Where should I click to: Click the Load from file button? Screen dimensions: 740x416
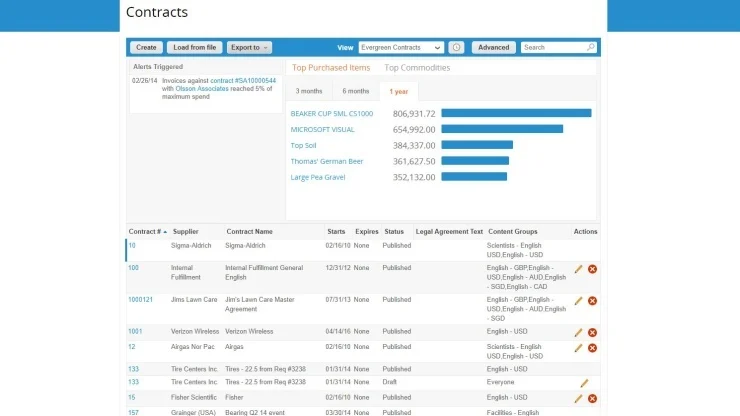(x=195, y=47)
